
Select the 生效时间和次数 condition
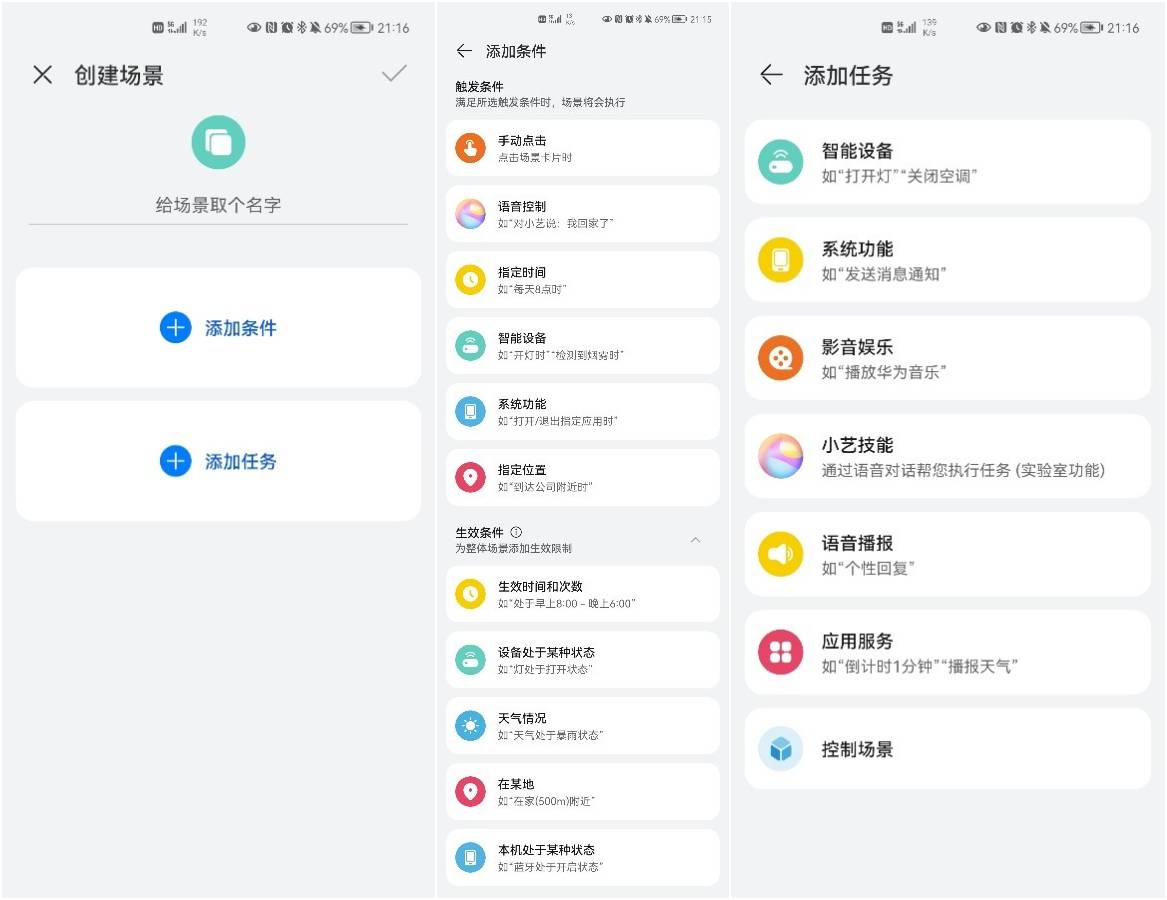click(x=582, y=594)
